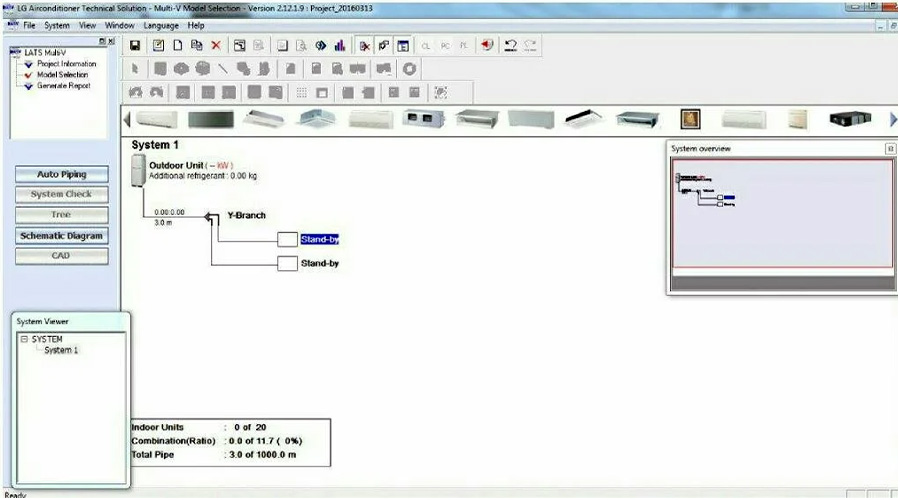The image size is (900, 500).
Task: Click the cut-with-red-X toolbar icon
Action: click(364, 45)
